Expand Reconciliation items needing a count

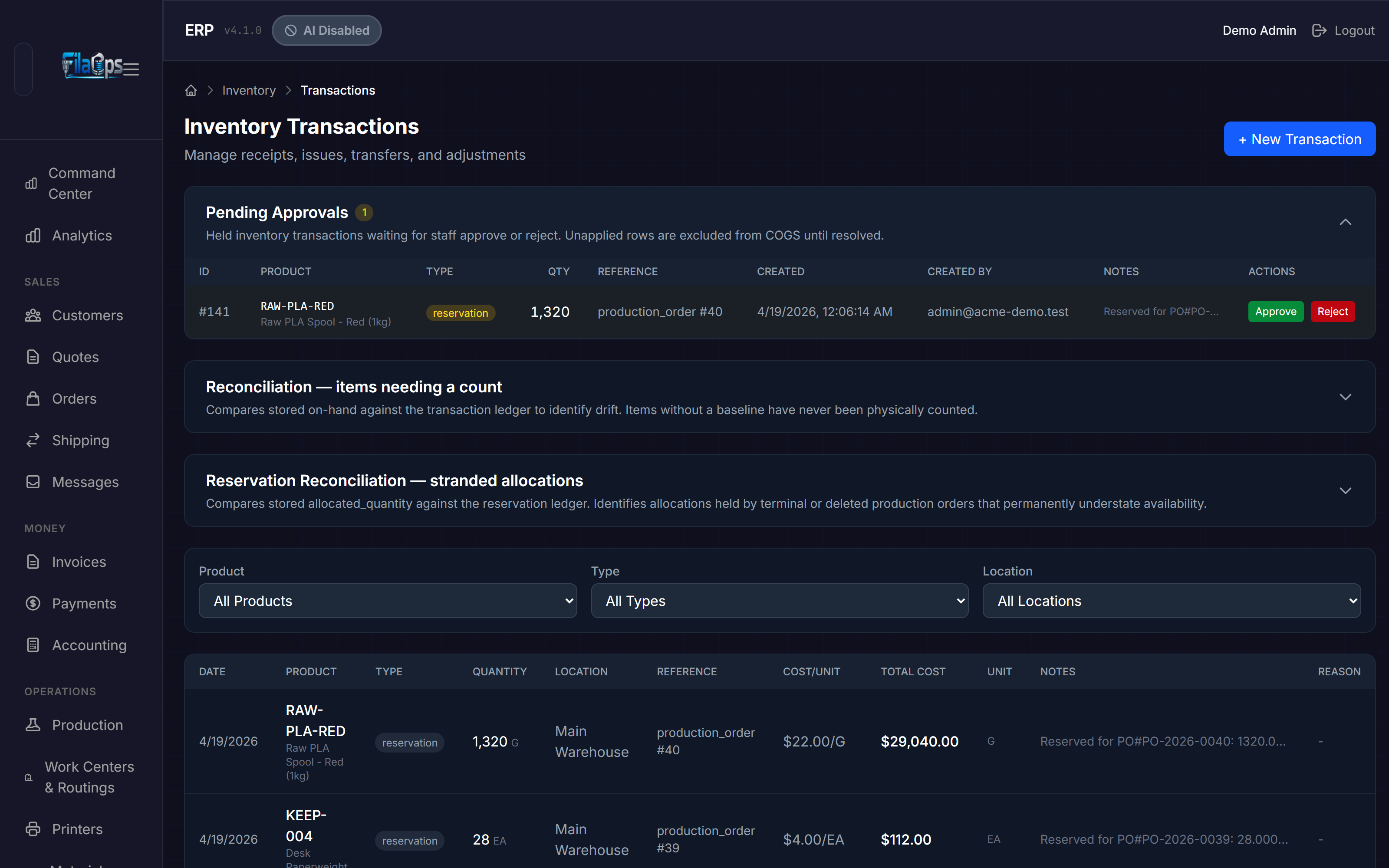1346,397
